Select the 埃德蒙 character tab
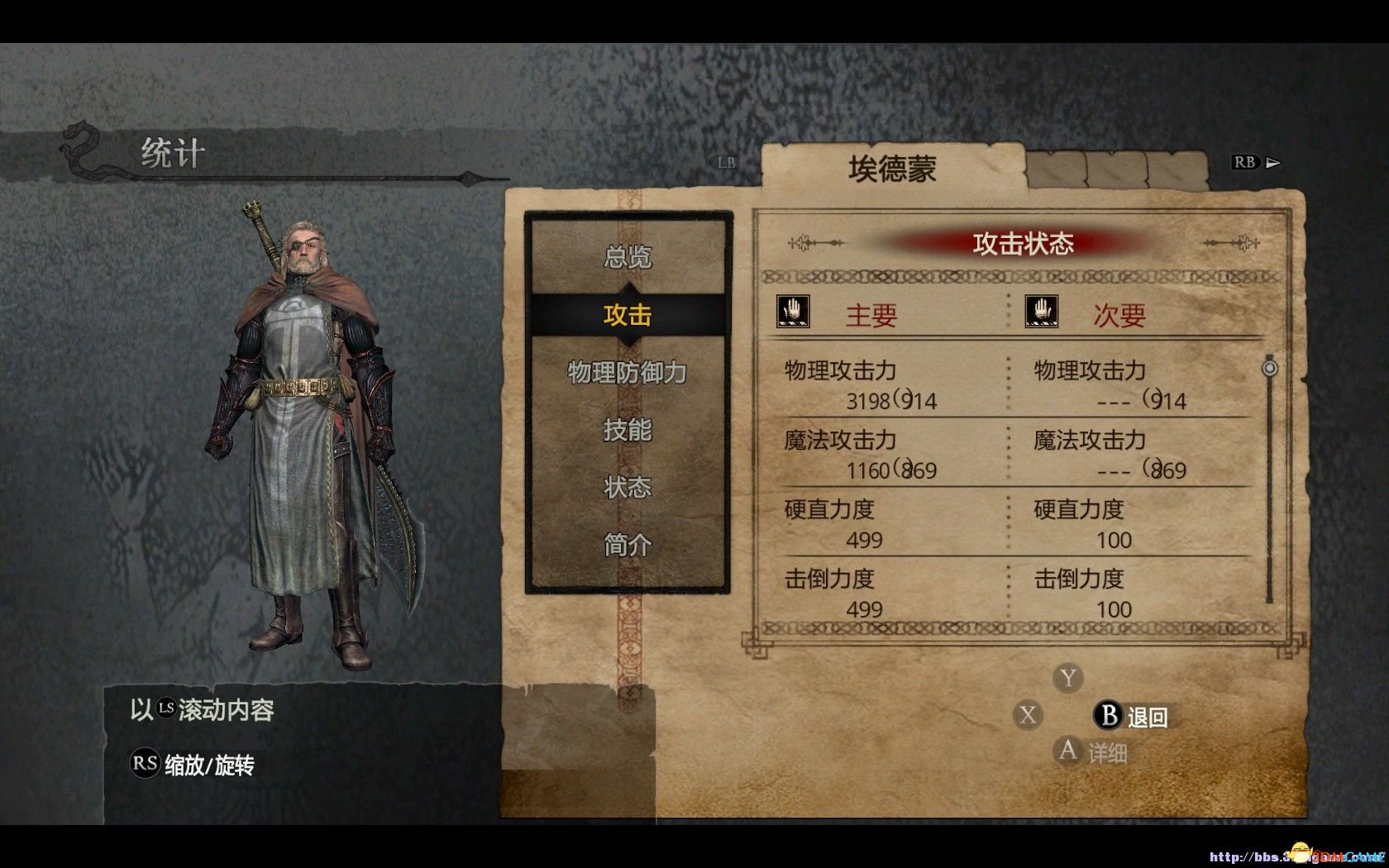Screen dimensions: 1389x868 pos(893,169)
